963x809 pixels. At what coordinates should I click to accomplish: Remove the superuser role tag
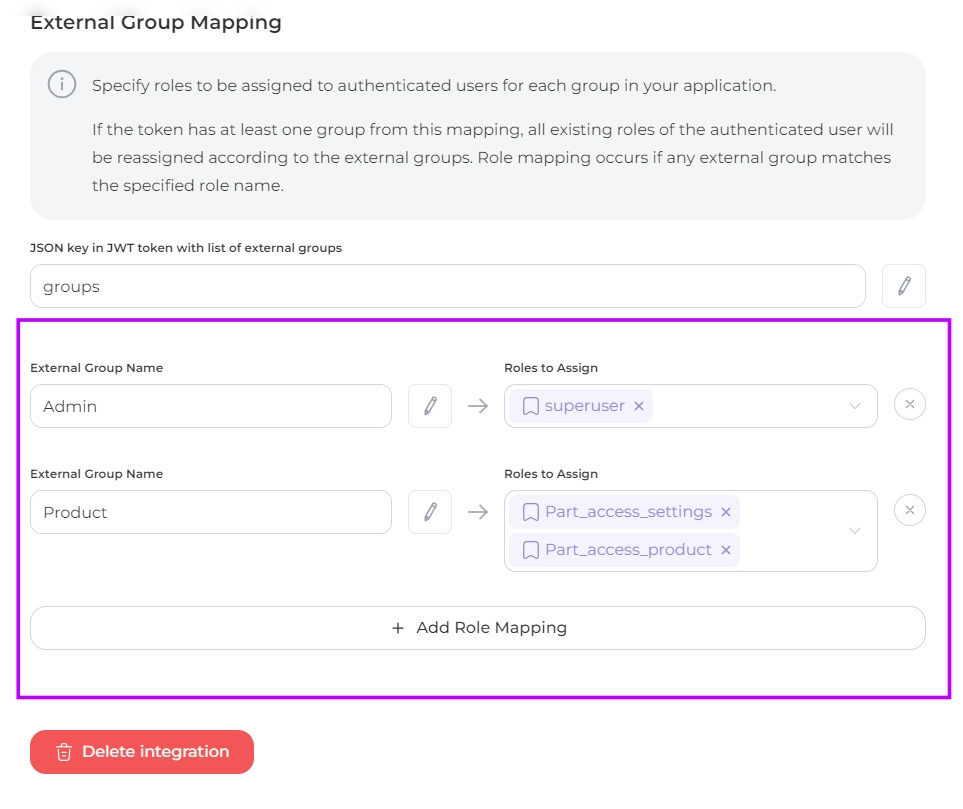(639, 406)
